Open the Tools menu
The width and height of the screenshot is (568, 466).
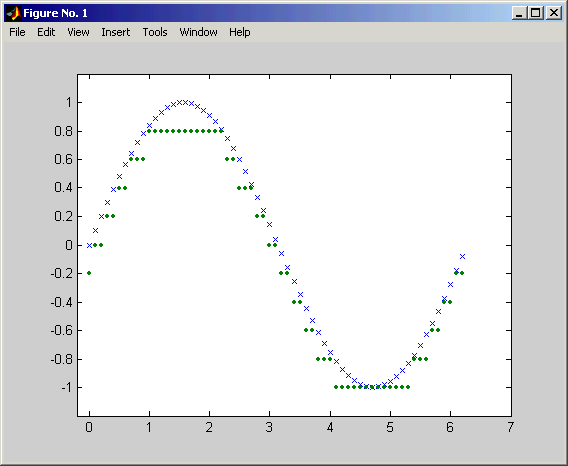point(155,32)
